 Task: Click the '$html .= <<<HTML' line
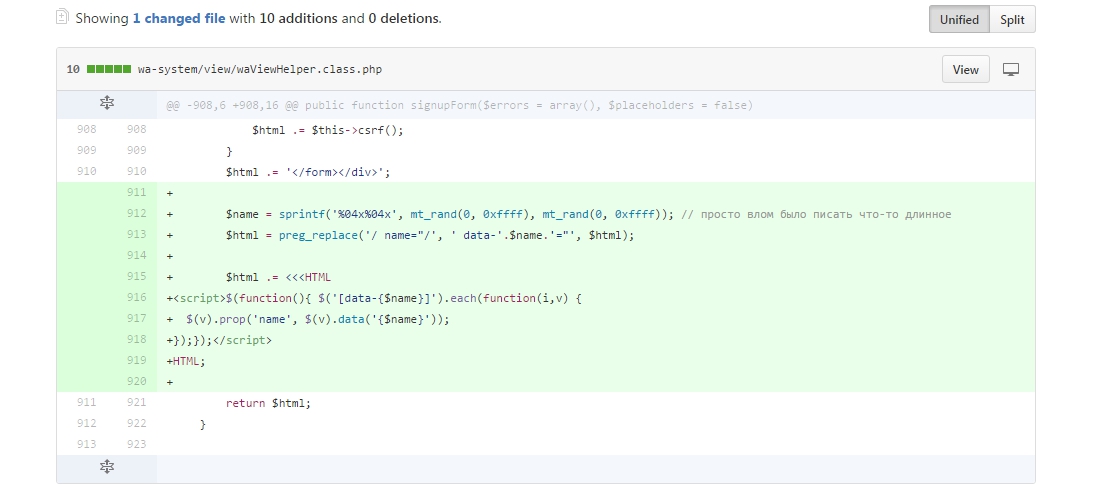278,277
